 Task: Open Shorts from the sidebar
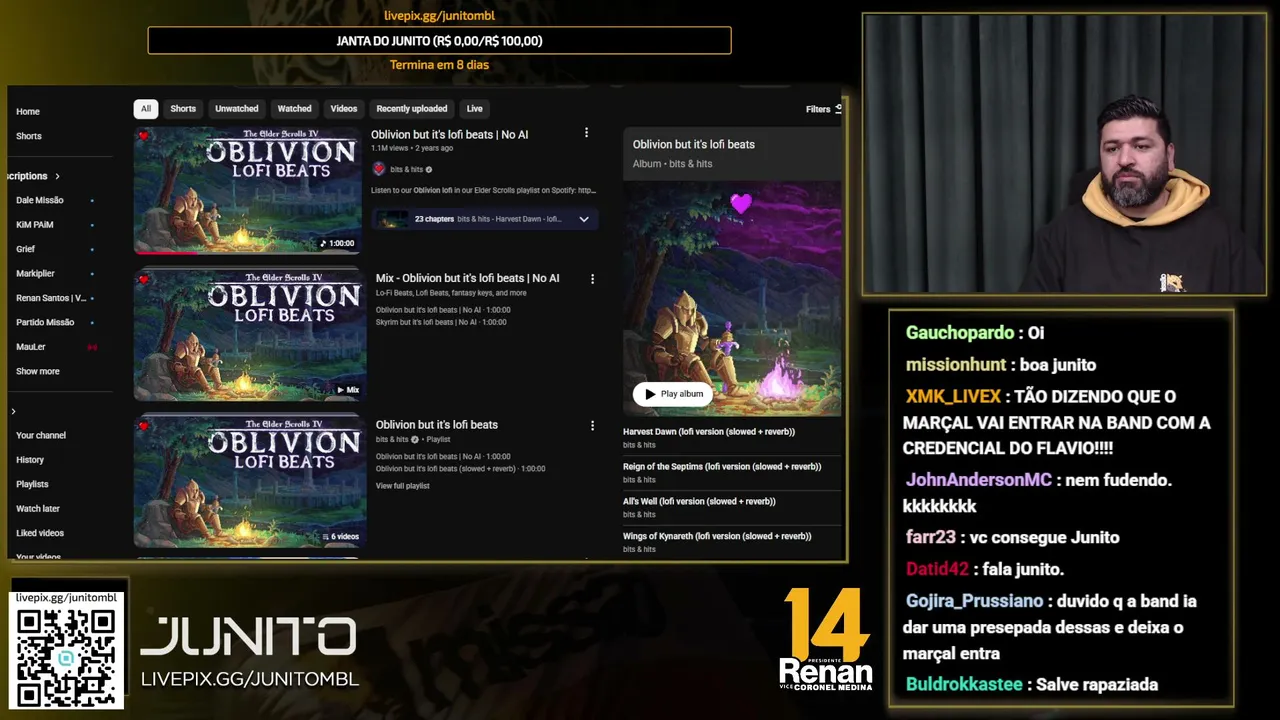(x=29, y=136)
